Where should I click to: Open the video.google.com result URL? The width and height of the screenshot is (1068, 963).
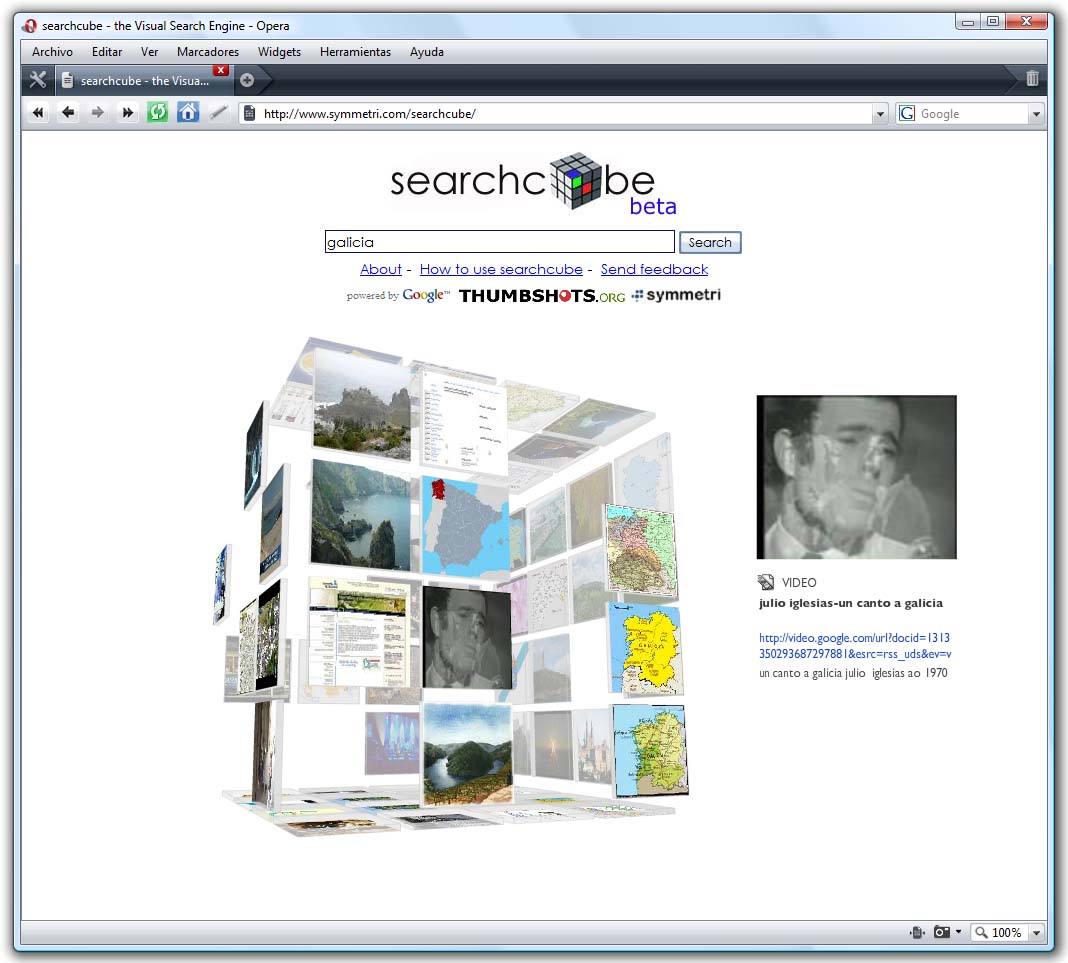(x=855, y=646)
